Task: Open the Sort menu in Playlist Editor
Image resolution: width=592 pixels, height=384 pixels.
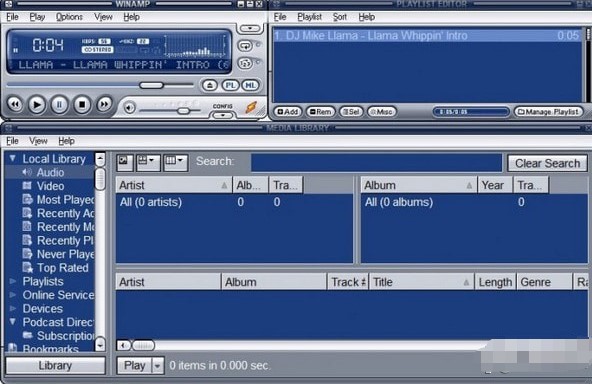Action: pyautogui.click(x=339, y=17)
